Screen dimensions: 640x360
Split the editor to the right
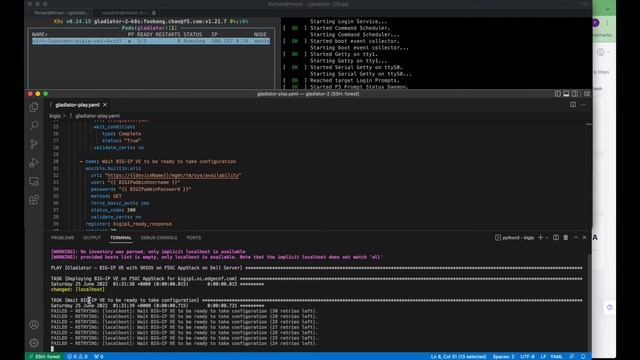[573, 105]
